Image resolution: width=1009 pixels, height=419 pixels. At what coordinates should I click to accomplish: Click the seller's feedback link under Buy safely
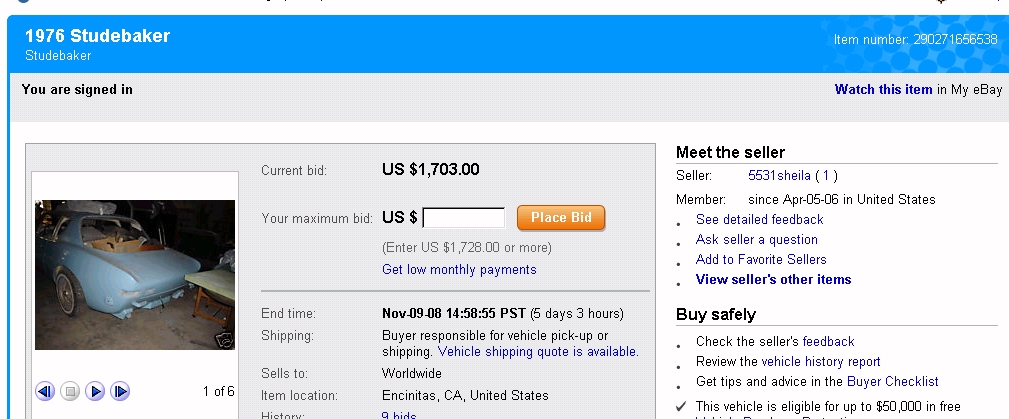tap(828, 342)
